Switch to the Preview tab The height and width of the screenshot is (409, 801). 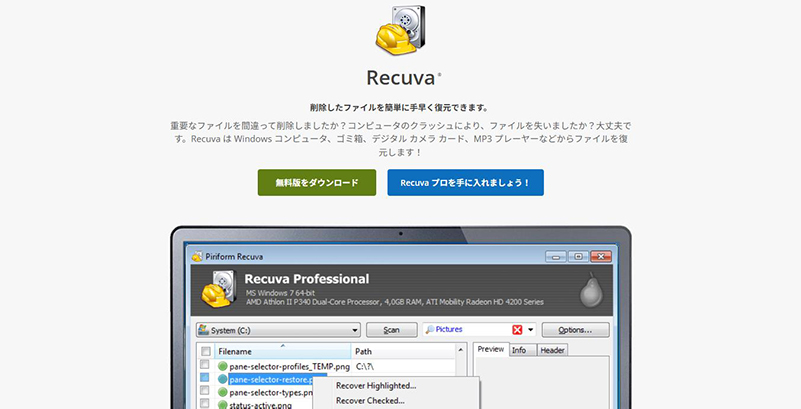[x=490, y=350]
